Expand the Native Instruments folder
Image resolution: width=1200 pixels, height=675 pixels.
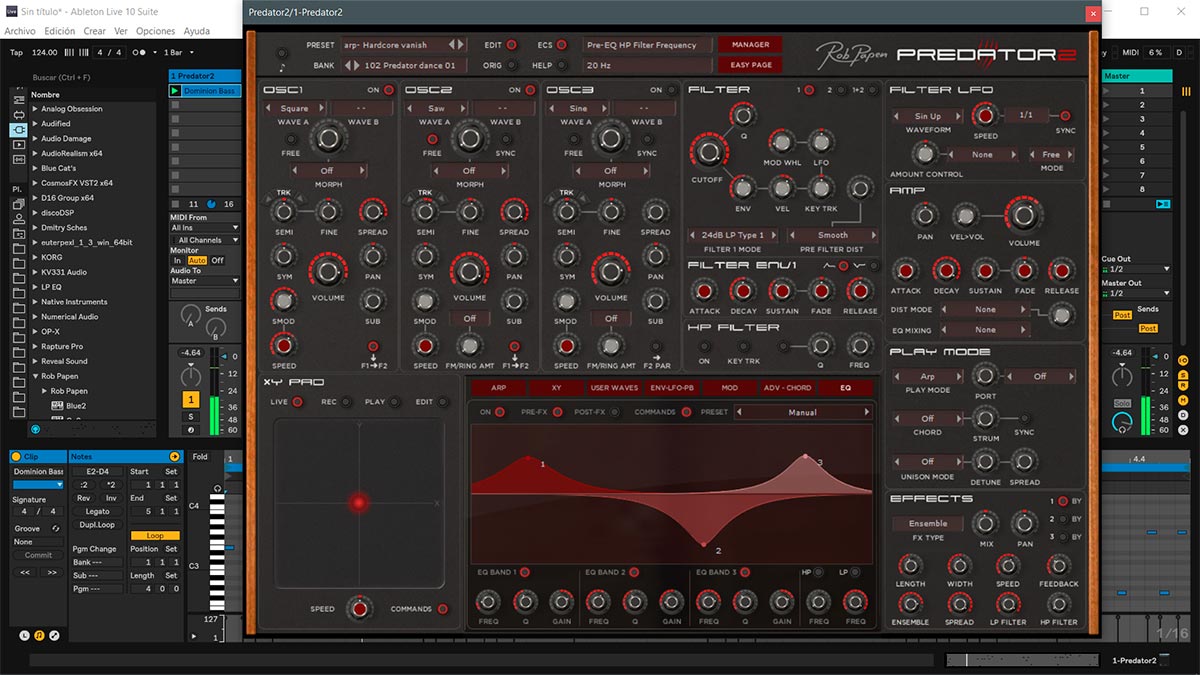35,302
